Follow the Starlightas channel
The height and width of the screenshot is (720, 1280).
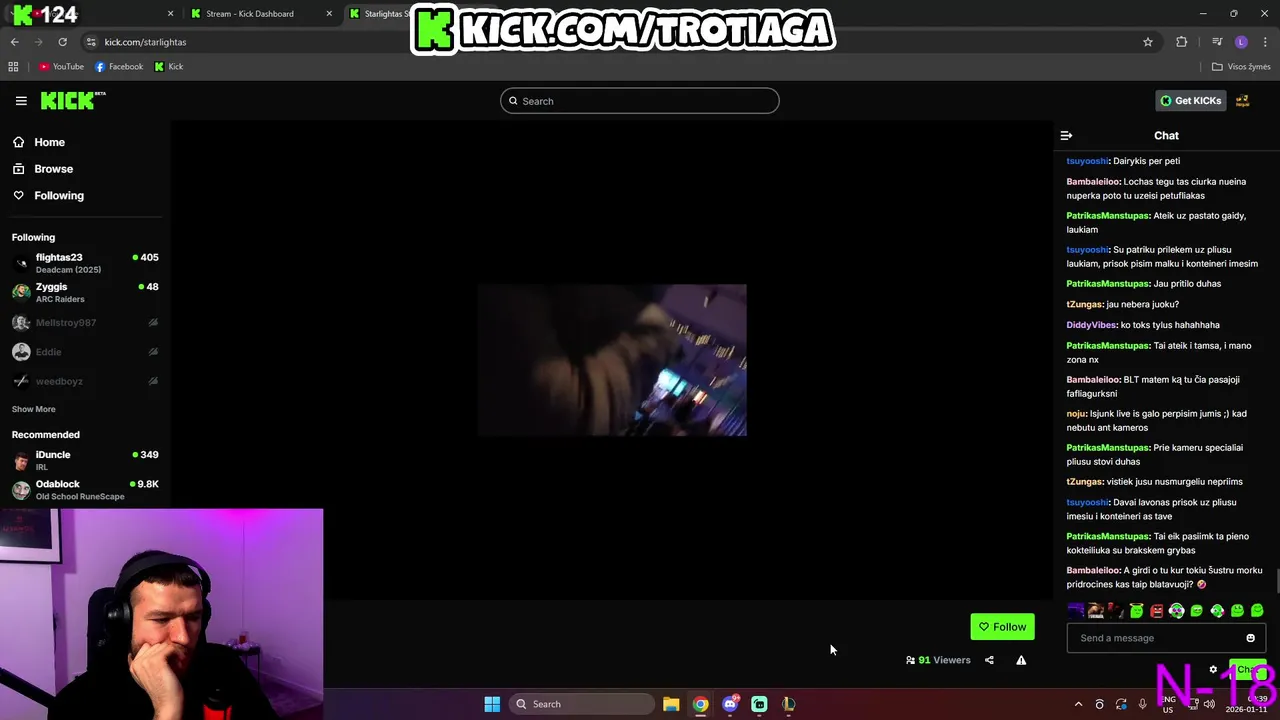point(1002,627)
